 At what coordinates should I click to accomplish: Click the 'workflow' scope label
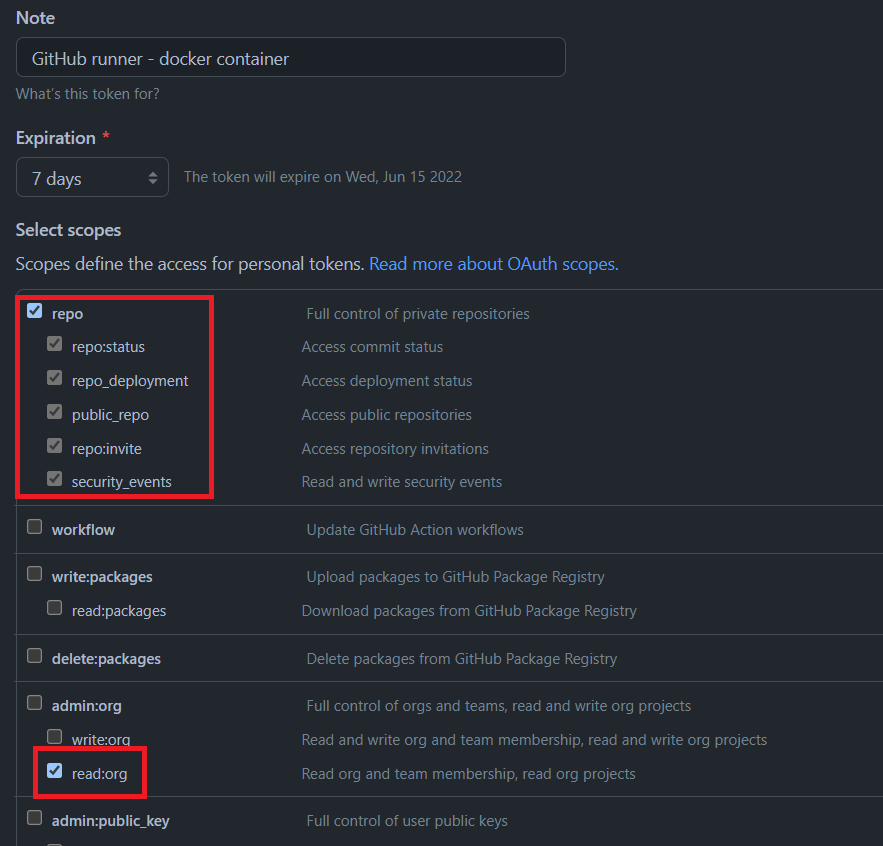coord(83,530)
